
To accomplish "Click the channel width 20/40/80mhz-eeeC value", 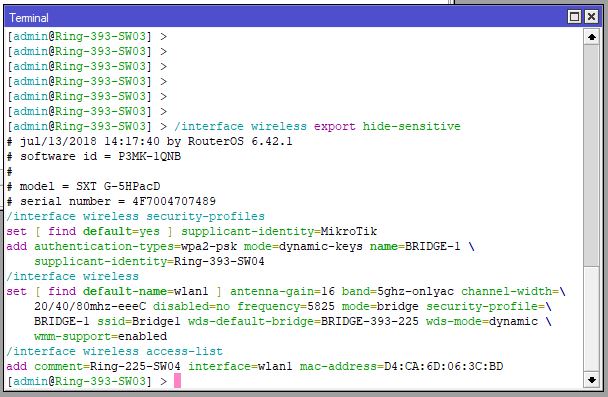I will pyautogui.click(x=90, y=306).
